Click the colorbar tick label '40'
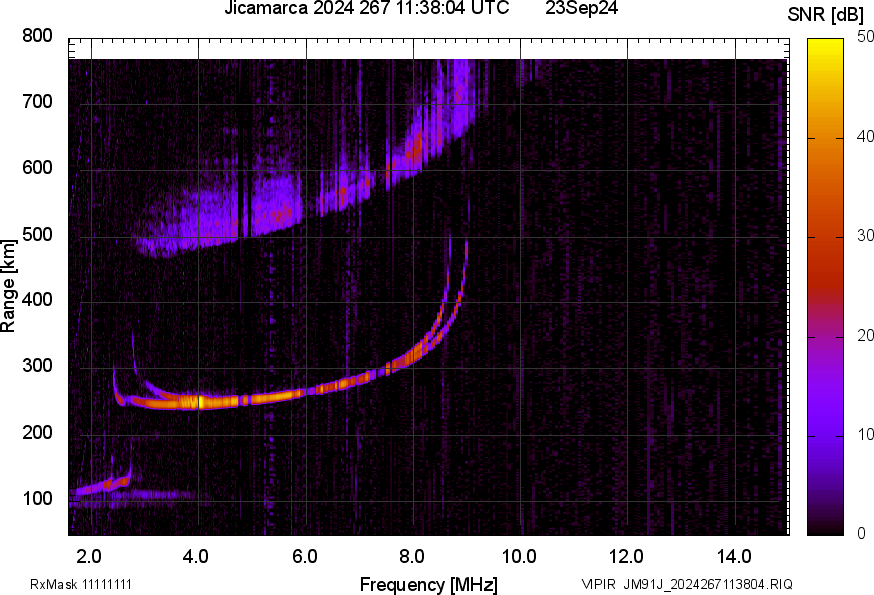The height and width of the screenshot is (595, 874). click(865, 136)
